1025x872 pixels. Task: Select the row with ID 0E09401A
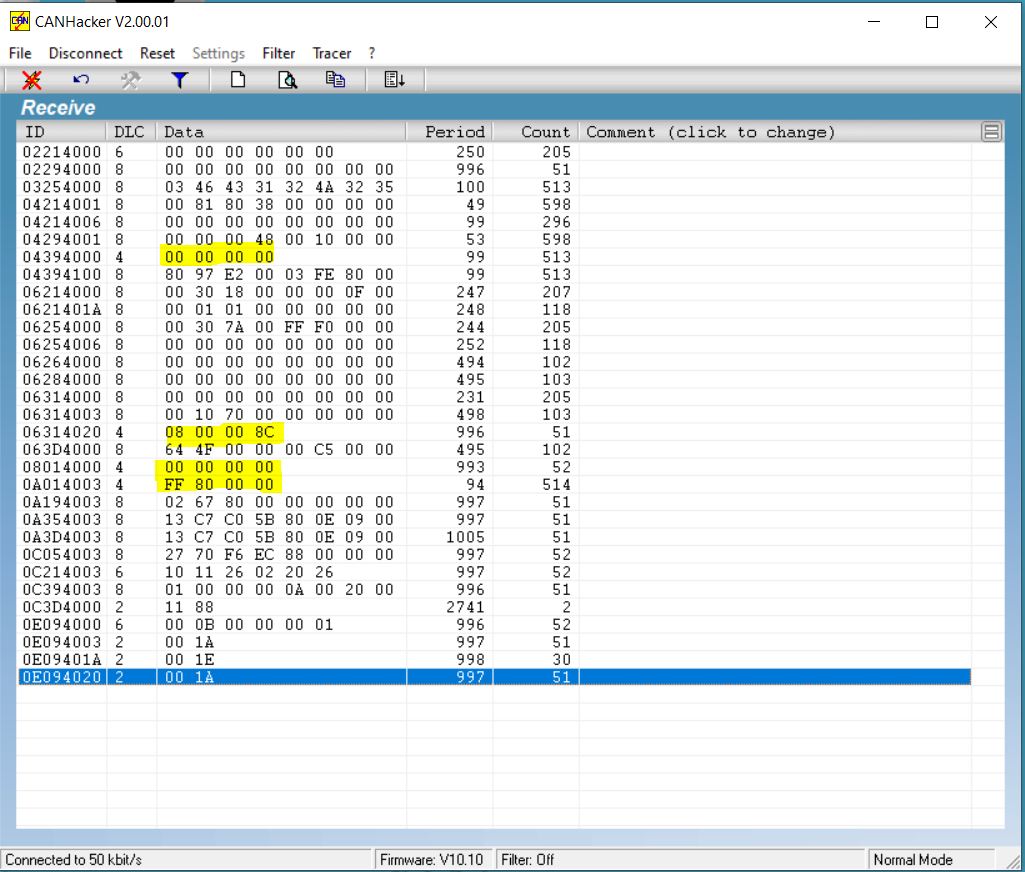point(494,660)
